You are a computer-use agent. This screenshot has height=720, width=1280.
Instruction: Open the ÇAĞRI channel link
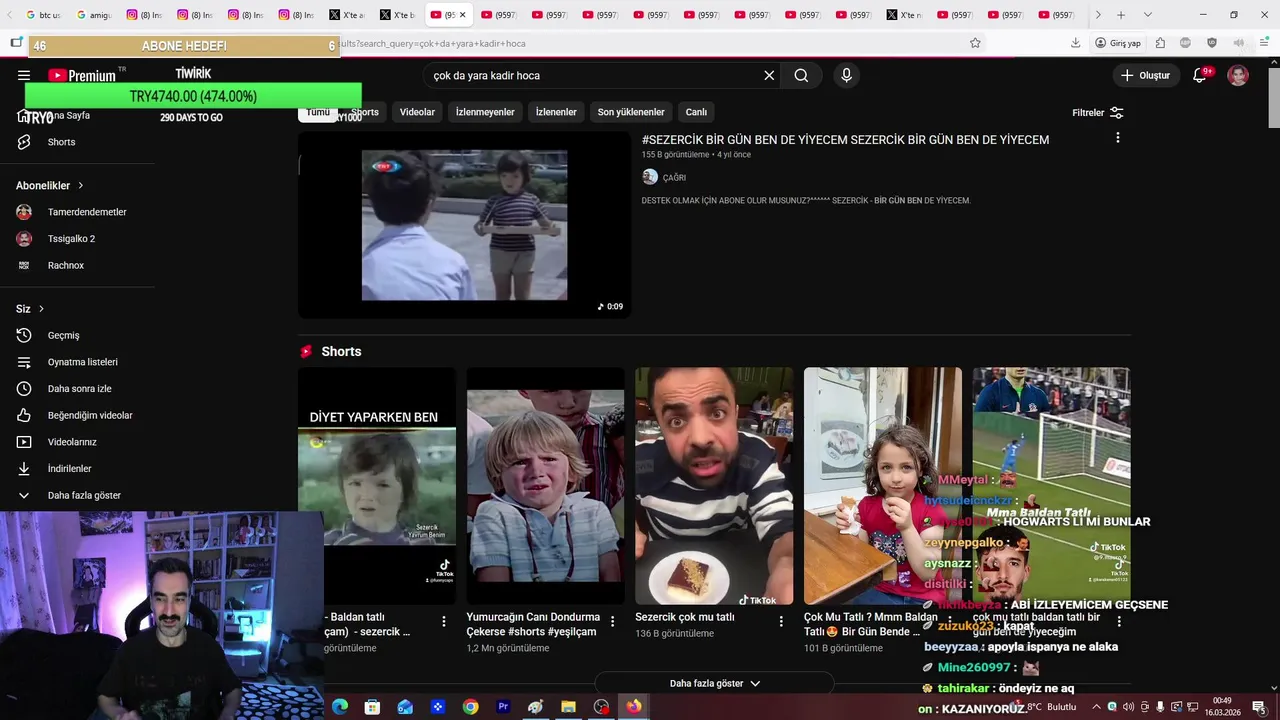point(674,177)
